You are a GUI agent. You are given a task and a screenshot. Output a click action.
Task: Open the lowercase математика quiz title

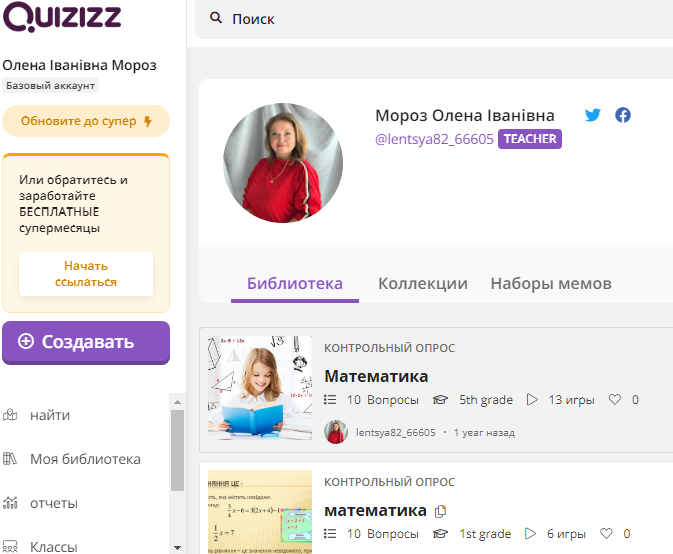[x=375, y=511]
